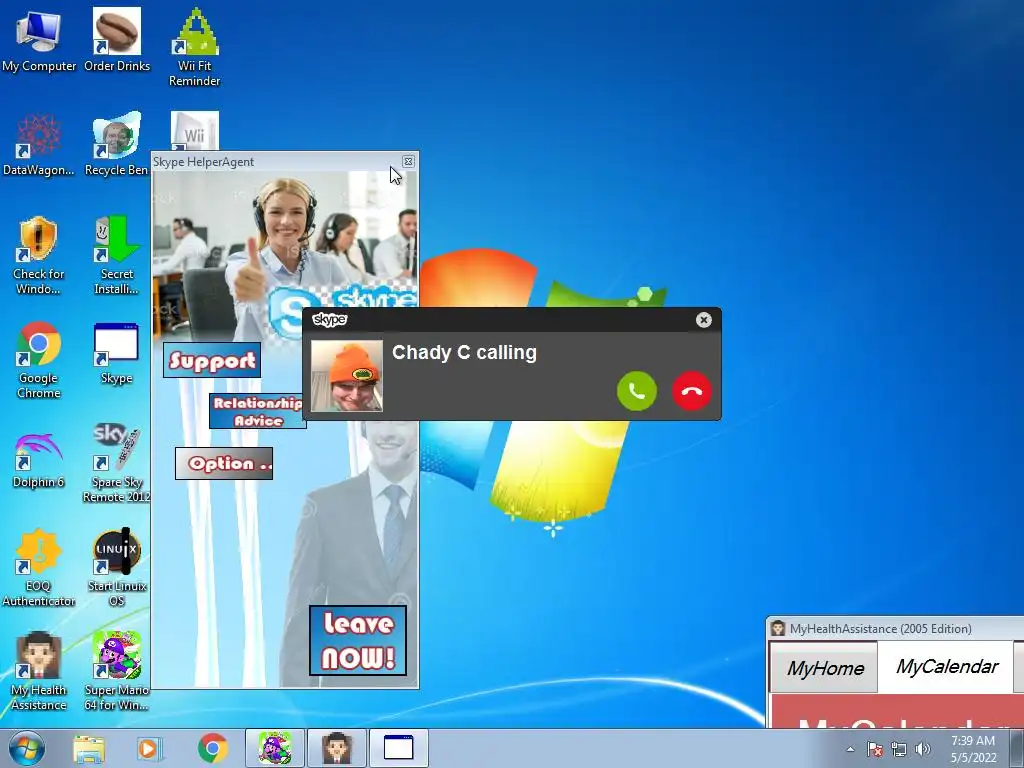Viewport: 1024px width, 768px height.
Task: Open File Explorer from the taskbar
Action: (x=88, y=748)
